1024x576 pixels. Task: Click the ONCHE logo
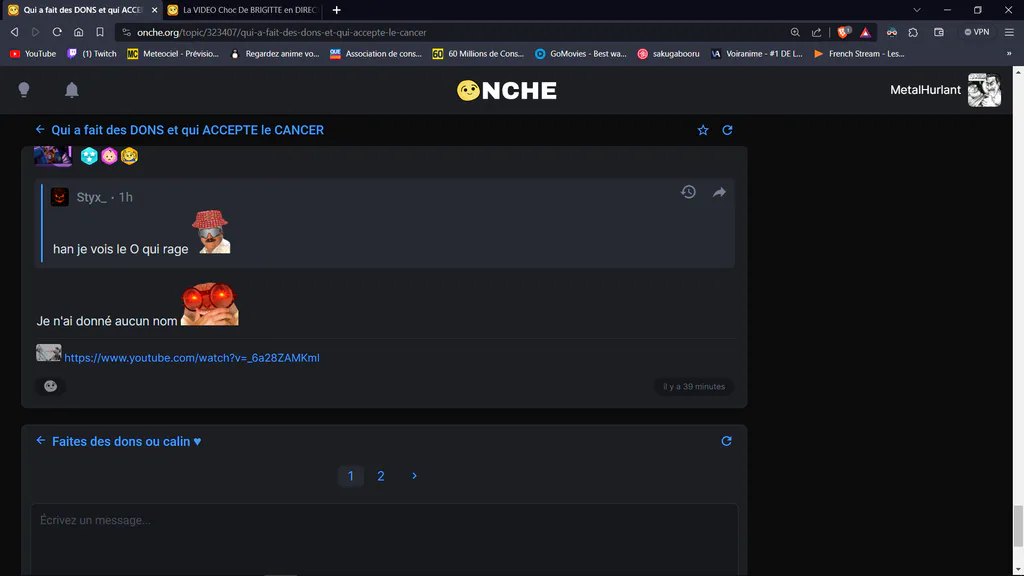(507, 90)
